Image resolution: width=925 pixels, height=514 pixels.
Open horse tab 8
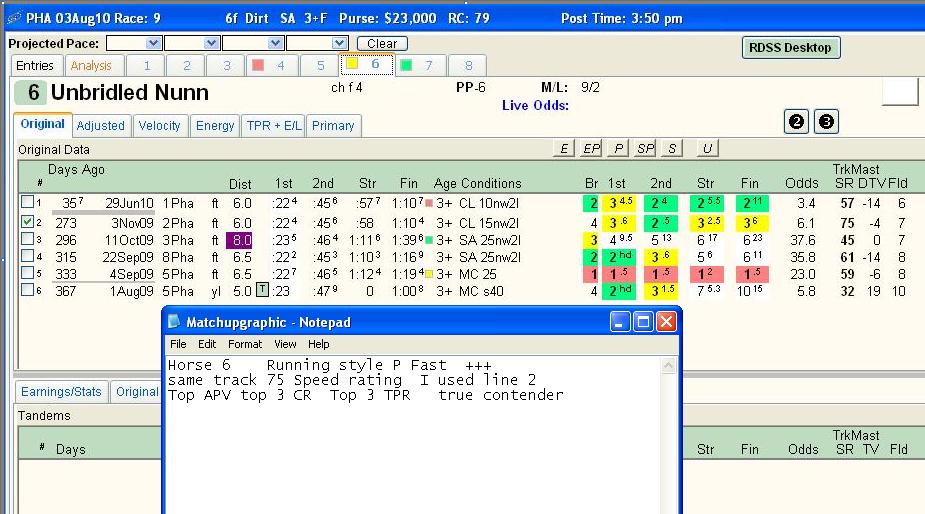point(468,66)
